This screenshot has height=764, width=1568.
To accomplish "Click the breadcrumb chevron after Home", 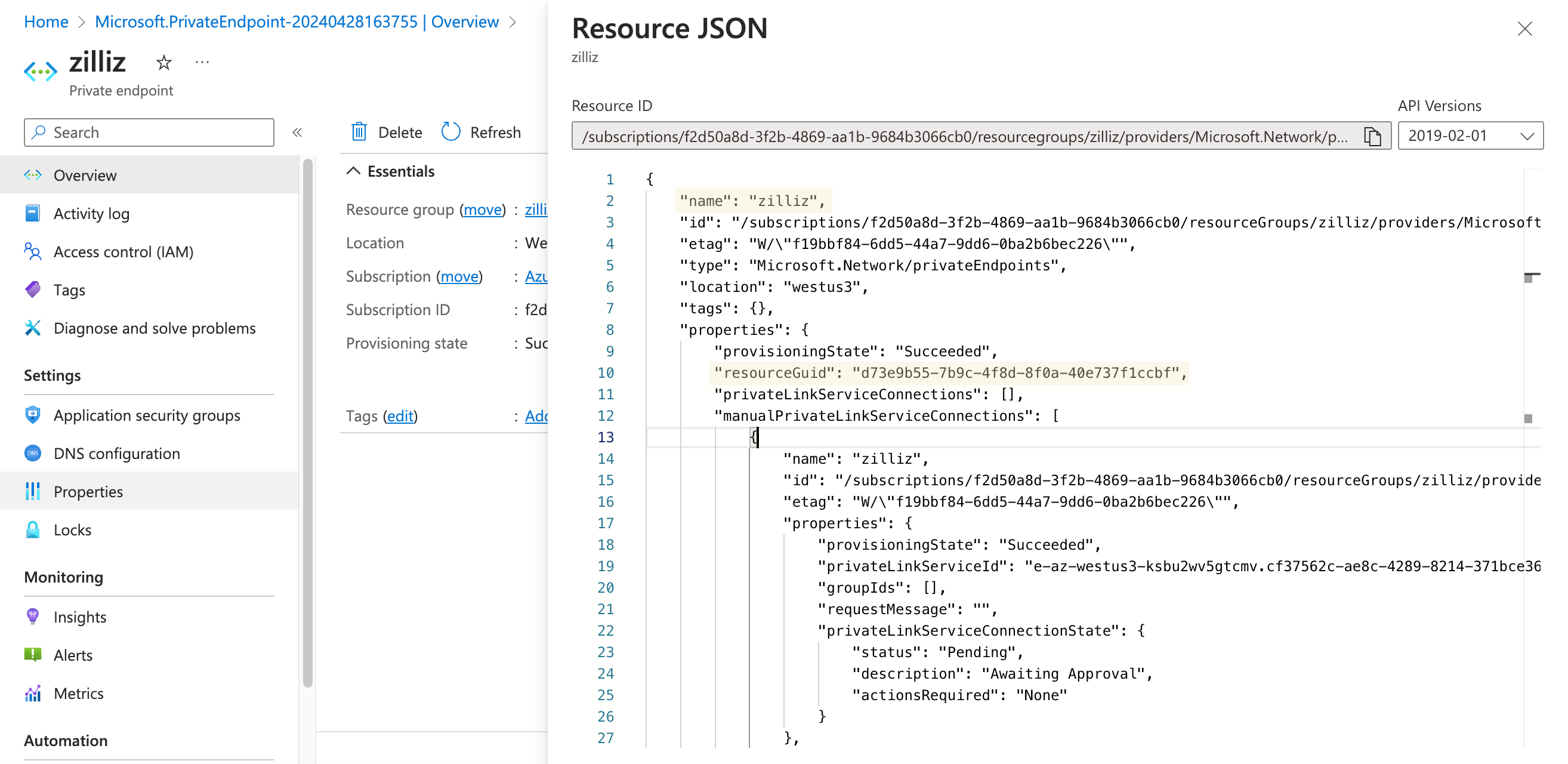I will point(82,23).
